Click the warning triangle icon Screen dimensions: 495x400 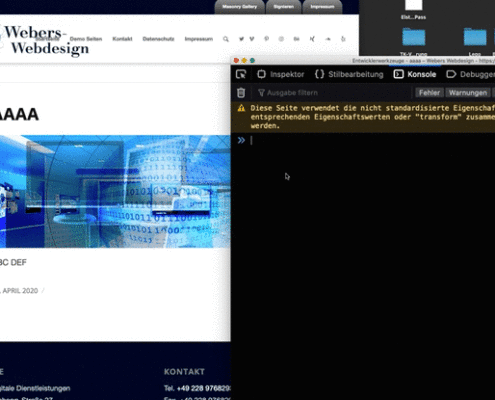[x=241, y=108]
